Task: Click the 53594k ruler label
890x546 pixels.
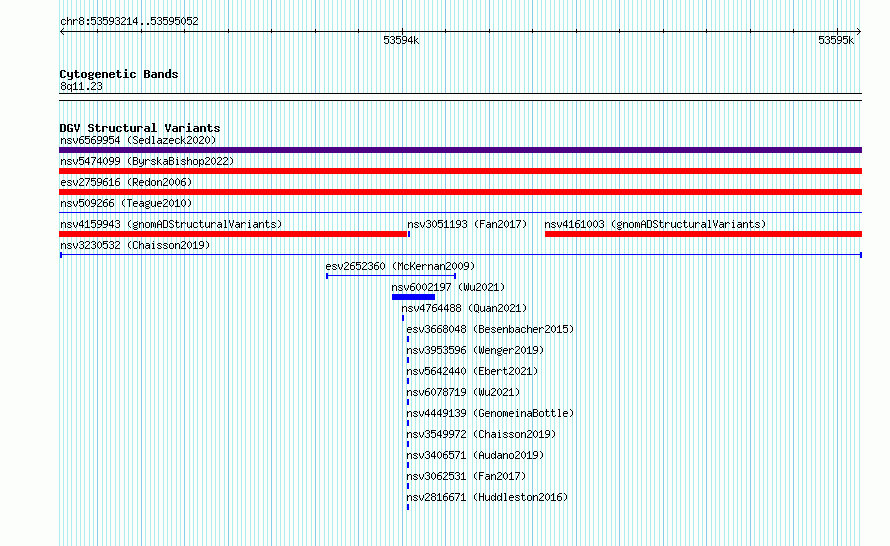Action: click(401, 40)
